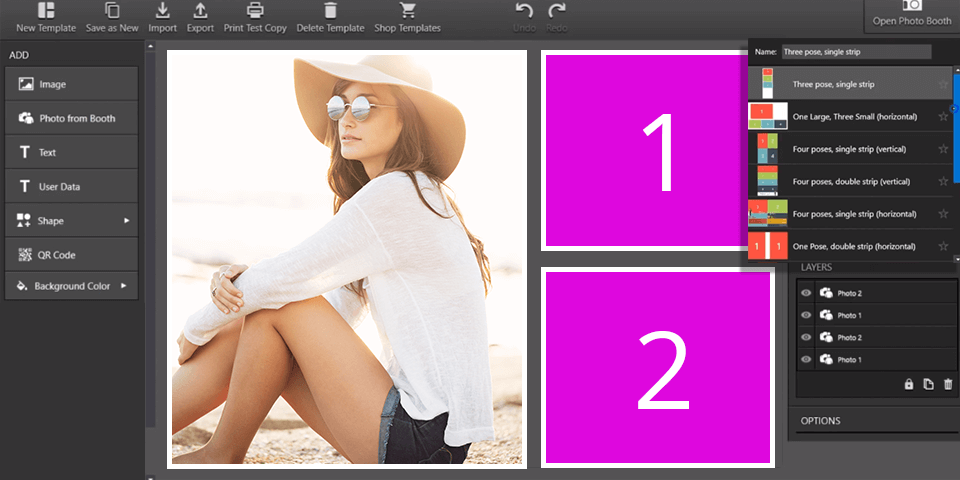Add a QR Code element
The image size is (960, 480).
71,254
